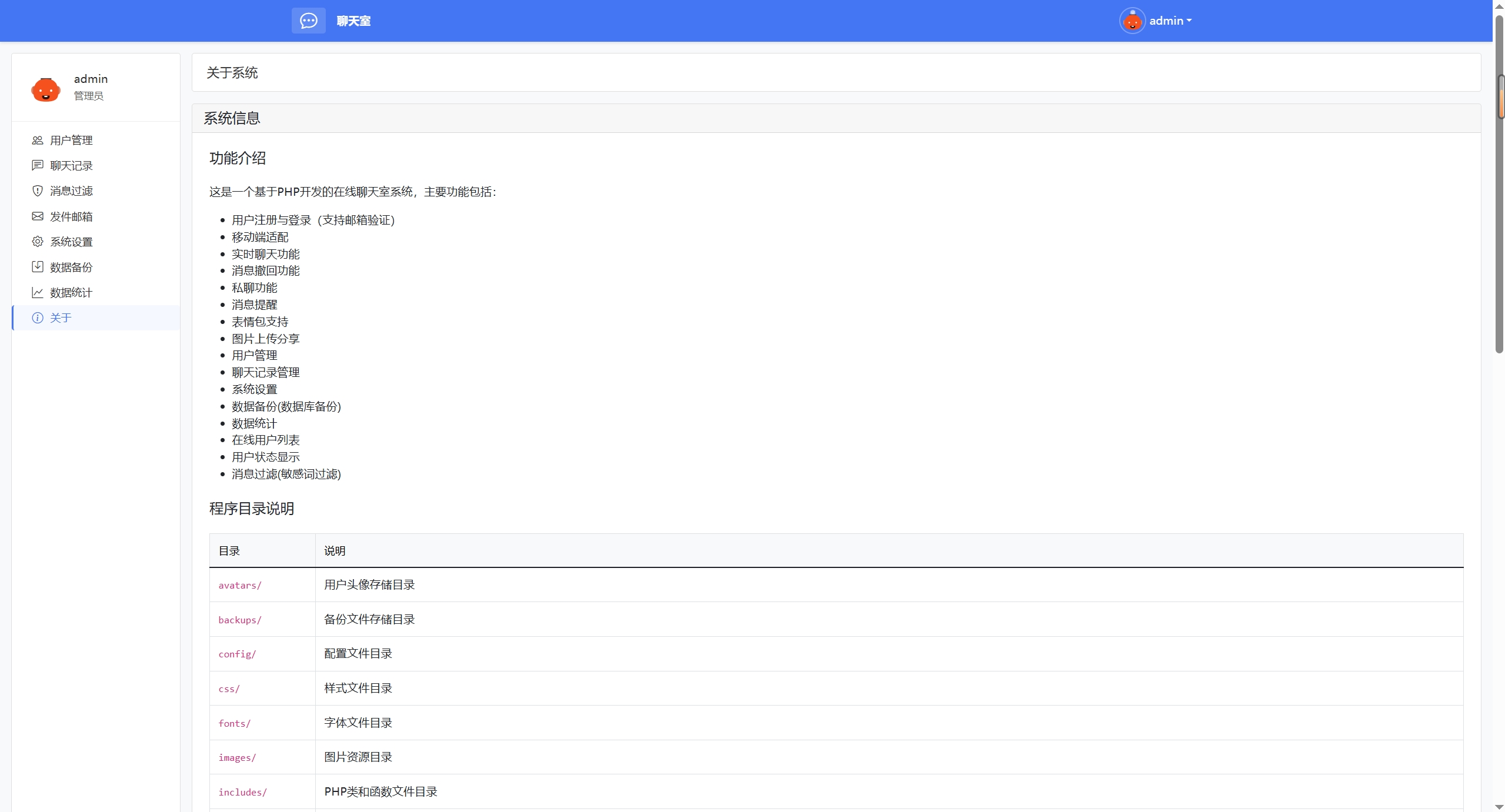The height and width of the screenshot is (812, 1505).
Task: Click the 数据统计 chart icon
Action: [x=38, y=292]
